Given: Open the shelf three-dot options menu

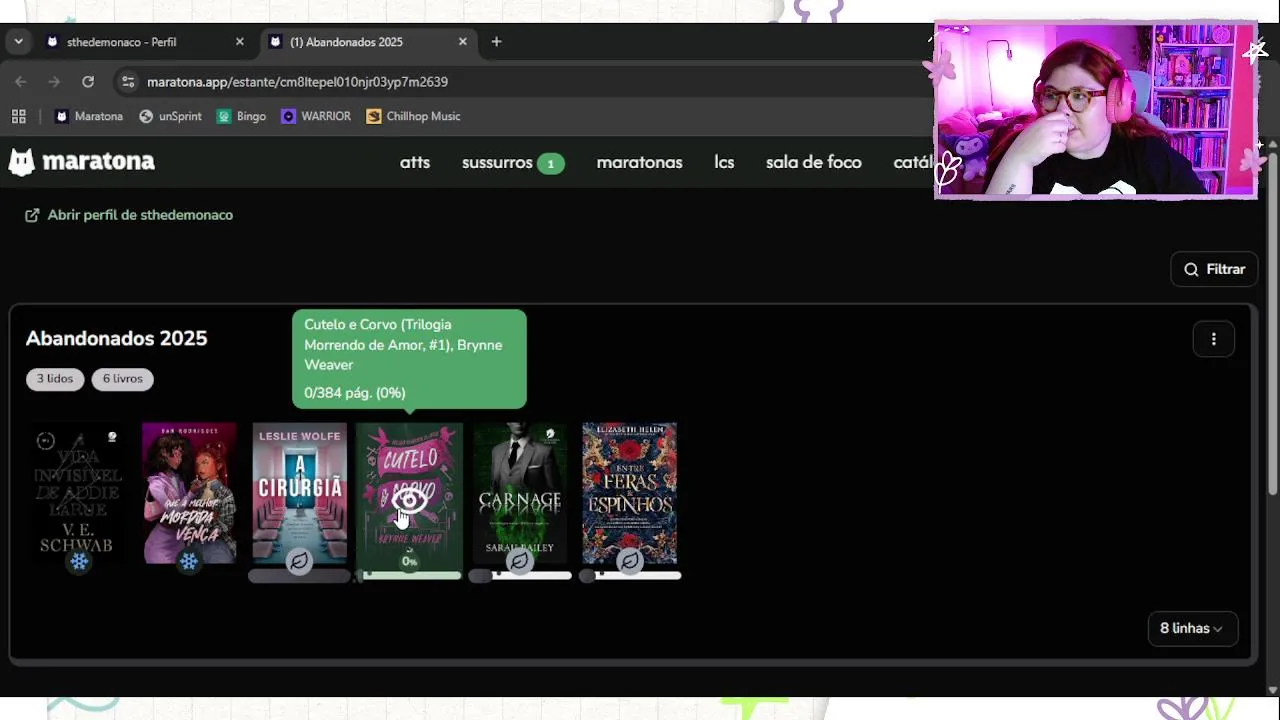Looking at the screenshot, I should (x=1213, y=339).
